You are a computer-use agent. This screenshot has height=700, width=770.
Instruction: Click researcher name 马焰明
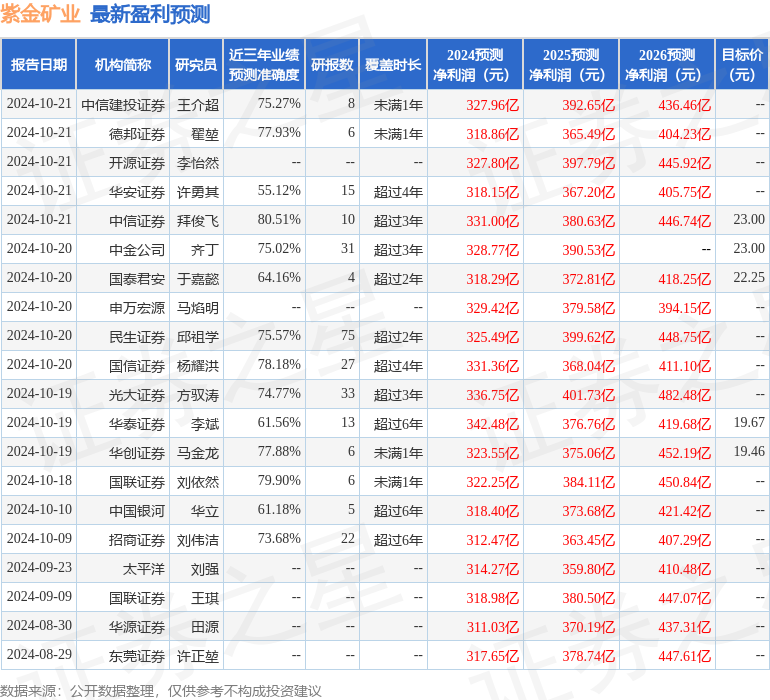click(198, 308)
